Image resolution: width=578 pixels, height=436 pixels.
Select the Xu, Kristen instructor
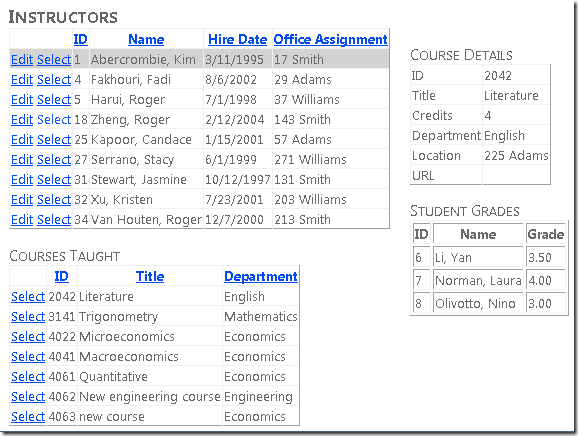[54, 199]
